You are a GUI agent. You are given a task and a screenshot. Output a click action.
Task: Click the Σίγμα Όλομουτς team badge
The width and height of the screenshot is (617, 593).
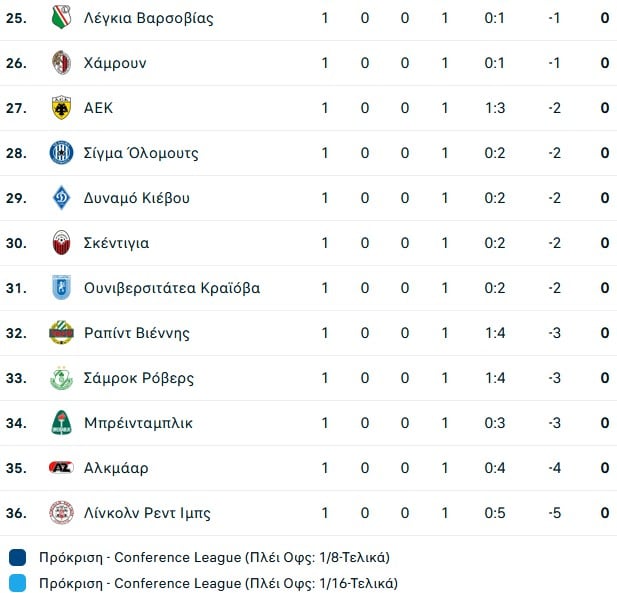62,153
